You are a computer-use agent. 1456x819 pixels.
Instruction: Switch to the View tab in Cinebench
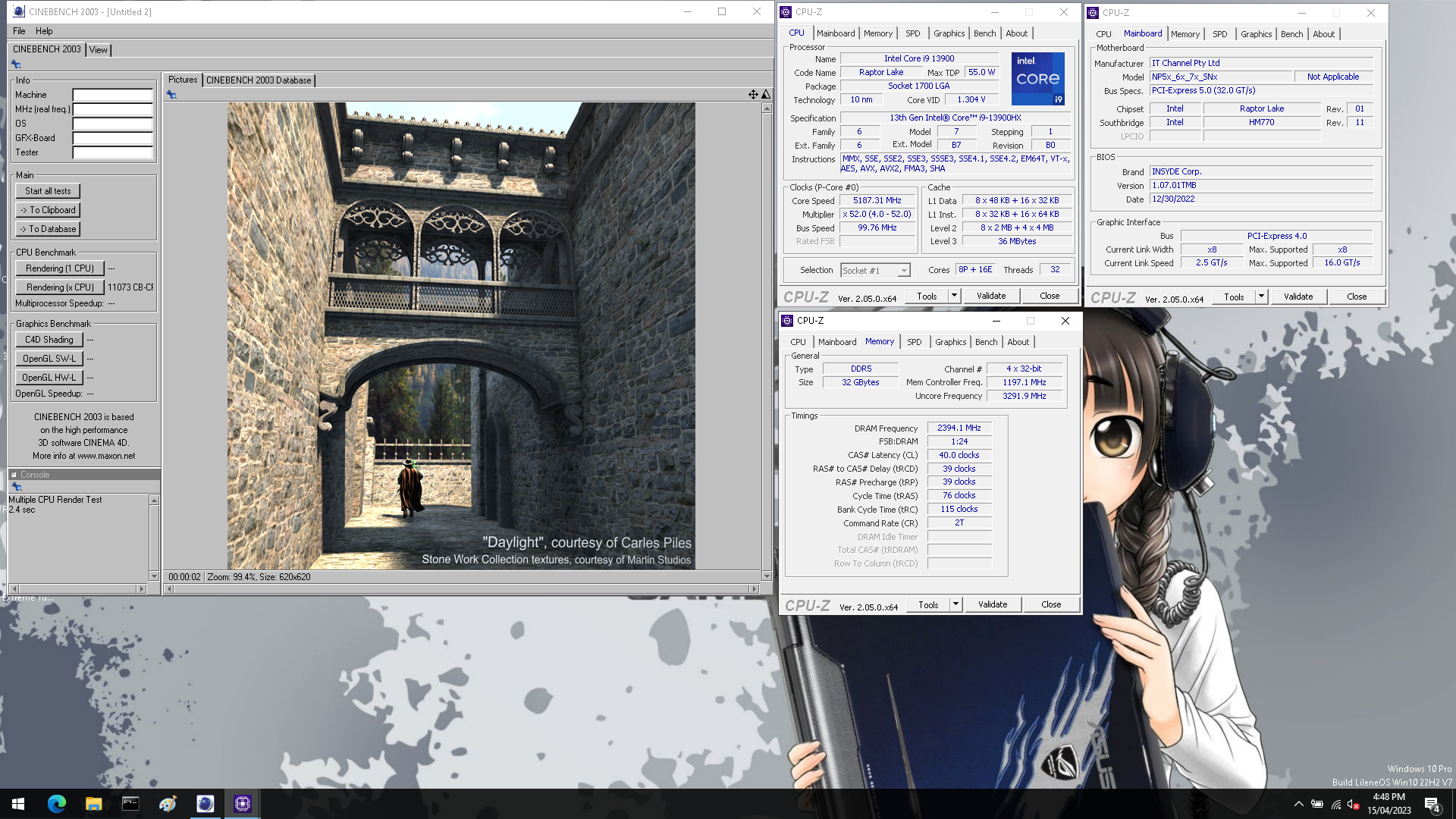click(x=99, y=49)
